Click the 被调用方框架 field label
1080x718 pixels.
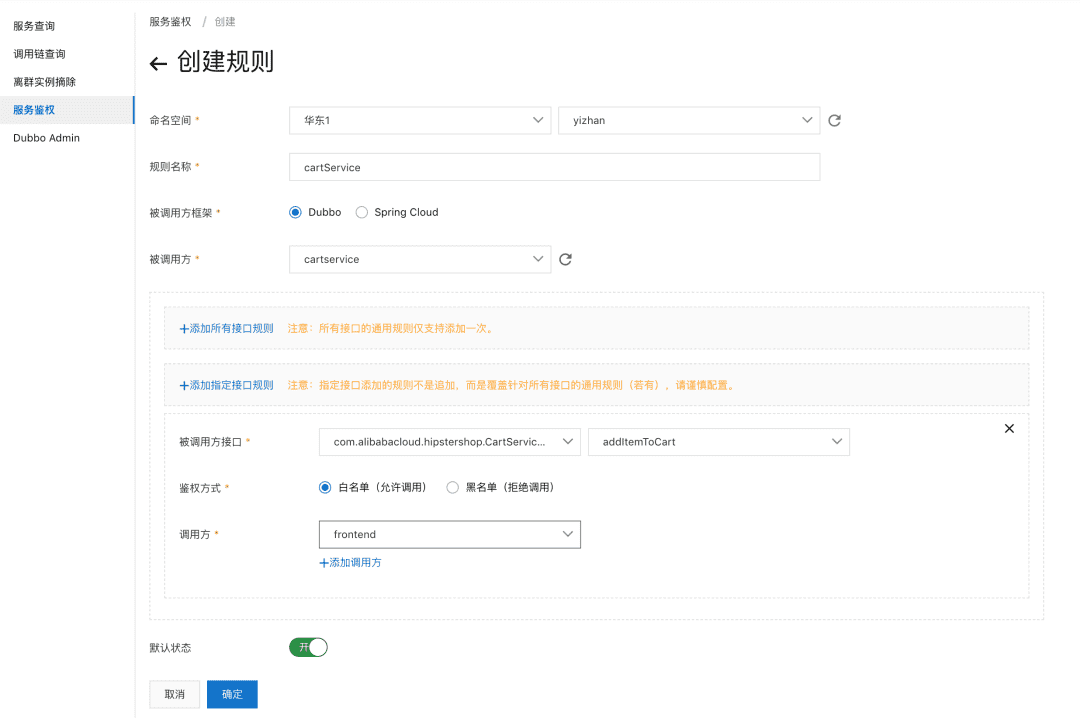(x=180, y=213)
